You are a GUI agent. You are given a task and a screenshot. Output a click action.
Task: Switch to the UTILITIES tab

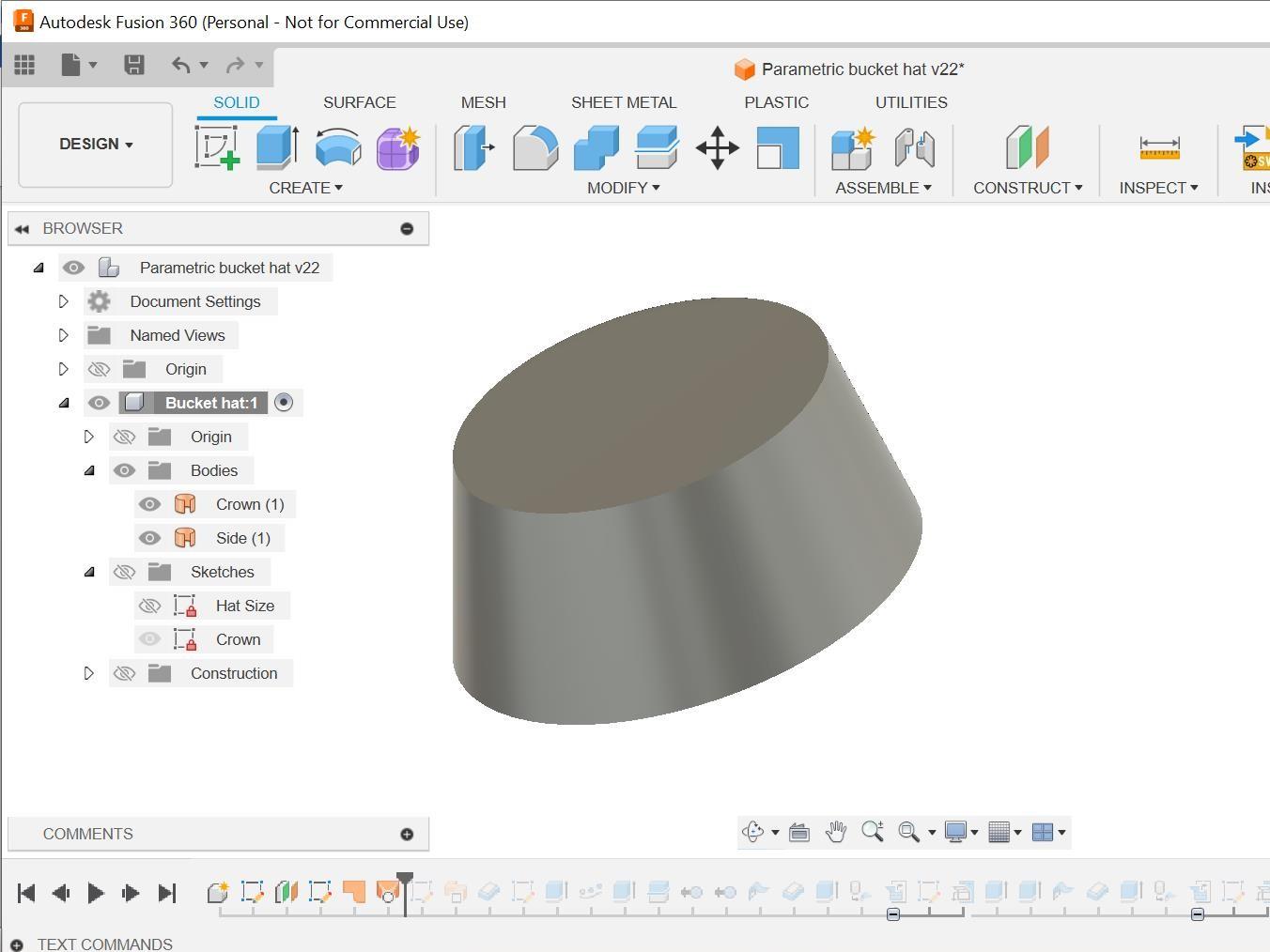(x=911, y=102)
